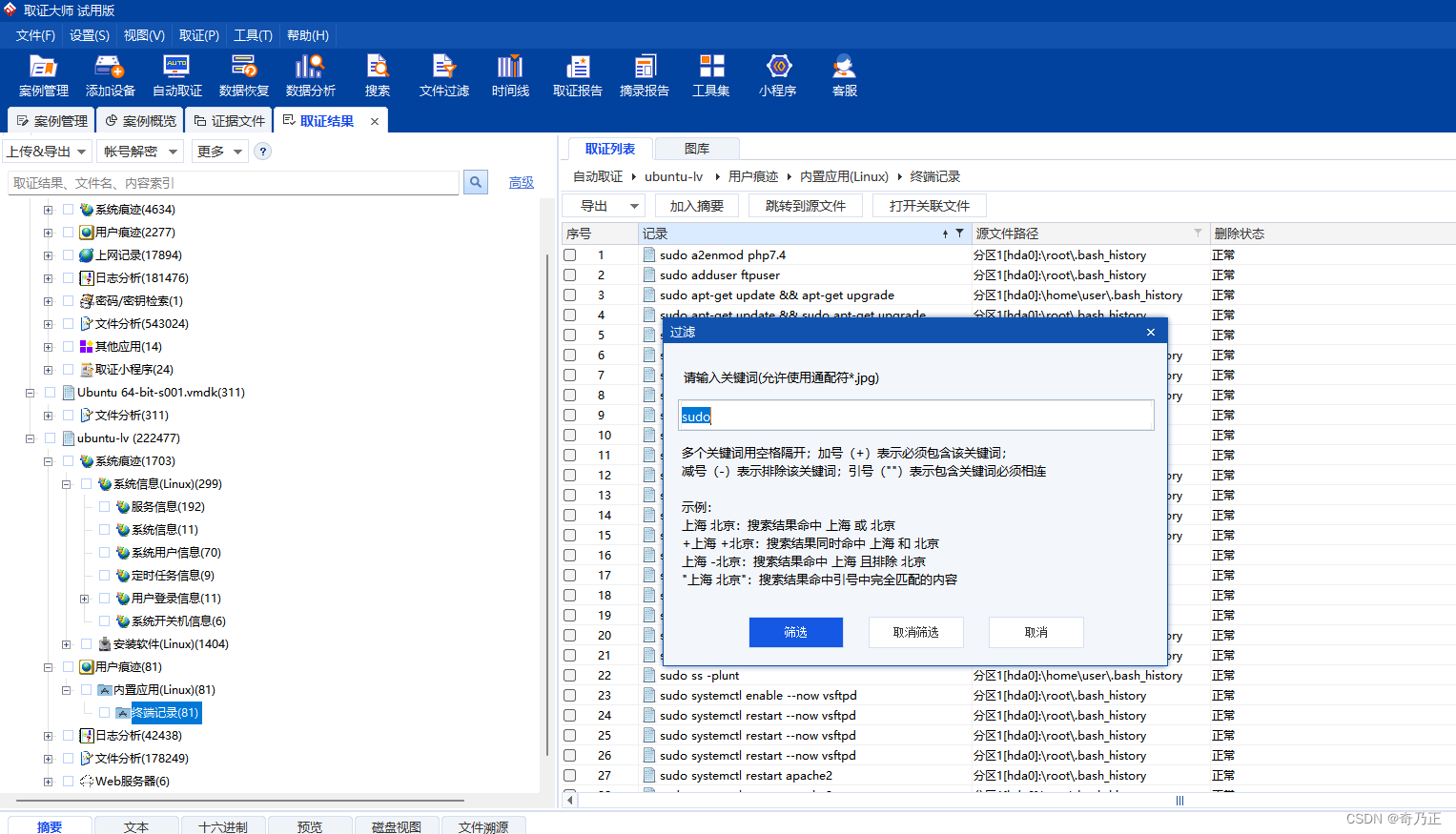The image size is (1456, 834).
Task: Click the horizontal scrollbar under the records table
Action: click(x=1011, y=801)
